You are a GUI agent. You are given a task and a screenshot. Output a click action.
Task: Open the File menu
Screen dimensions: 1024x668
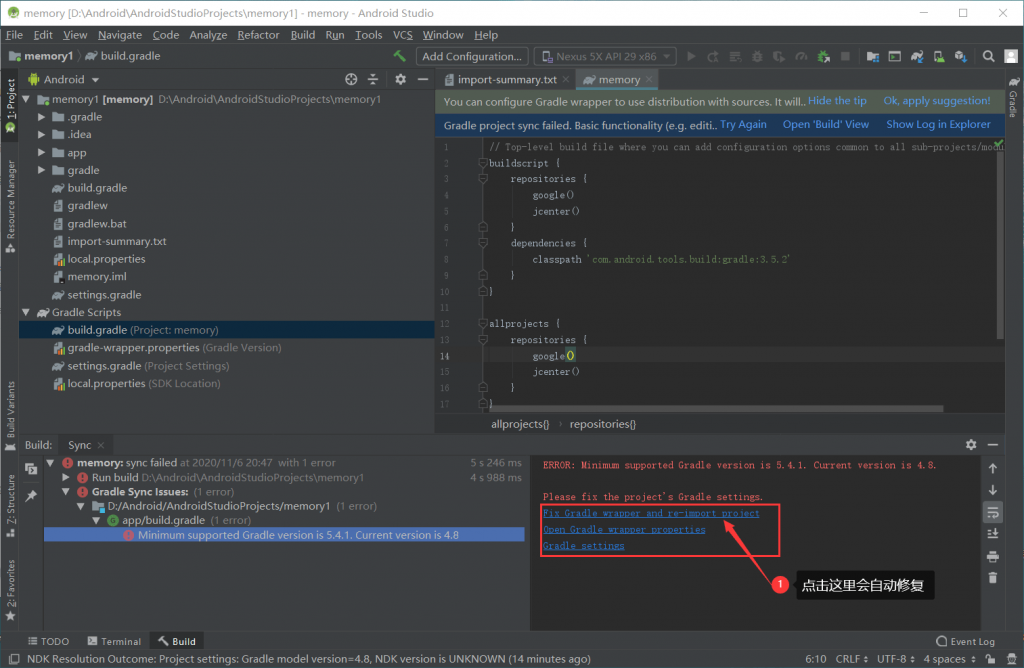click(14, 35)
